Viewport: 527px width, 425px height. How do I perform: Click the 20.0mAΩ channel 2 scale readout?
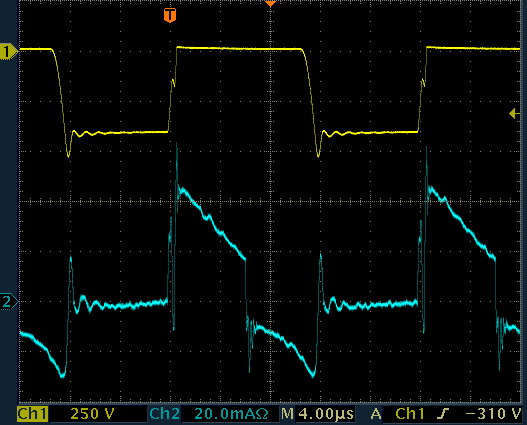(x=231, y=414)
